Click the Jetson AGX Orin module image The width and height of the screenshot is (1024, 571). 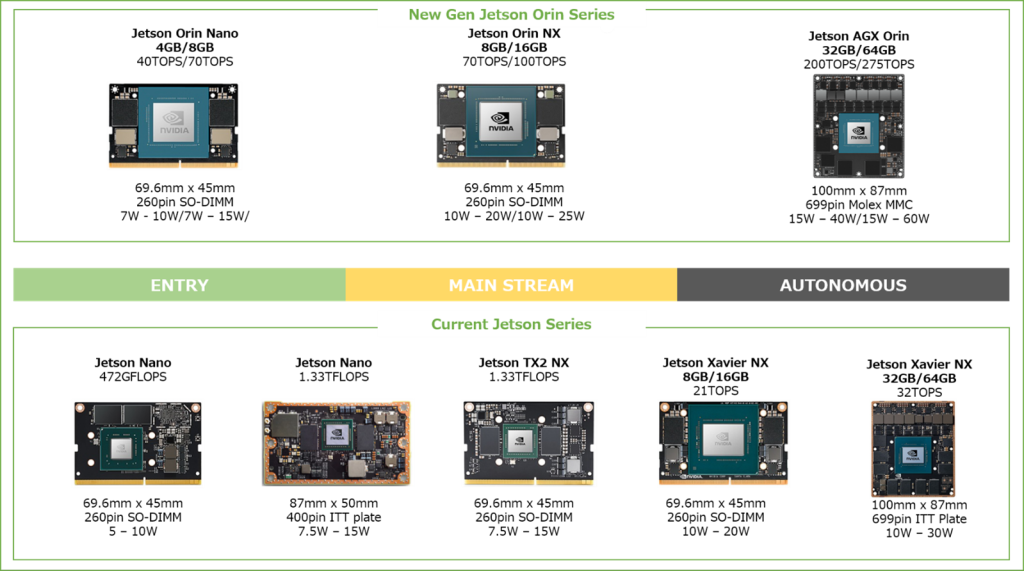coord(858,126)
